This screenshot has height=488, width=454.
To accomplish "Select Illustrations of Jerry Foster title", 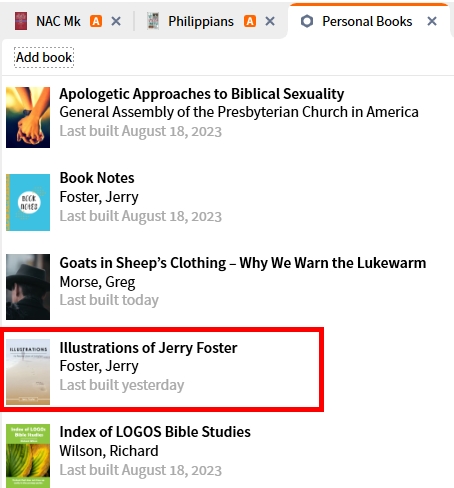I will click(148, 348).
